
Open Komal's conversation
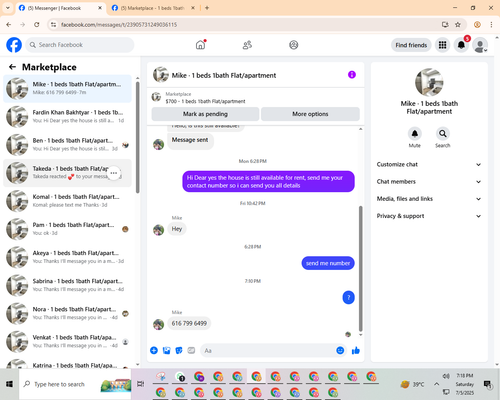coord(67,201)
